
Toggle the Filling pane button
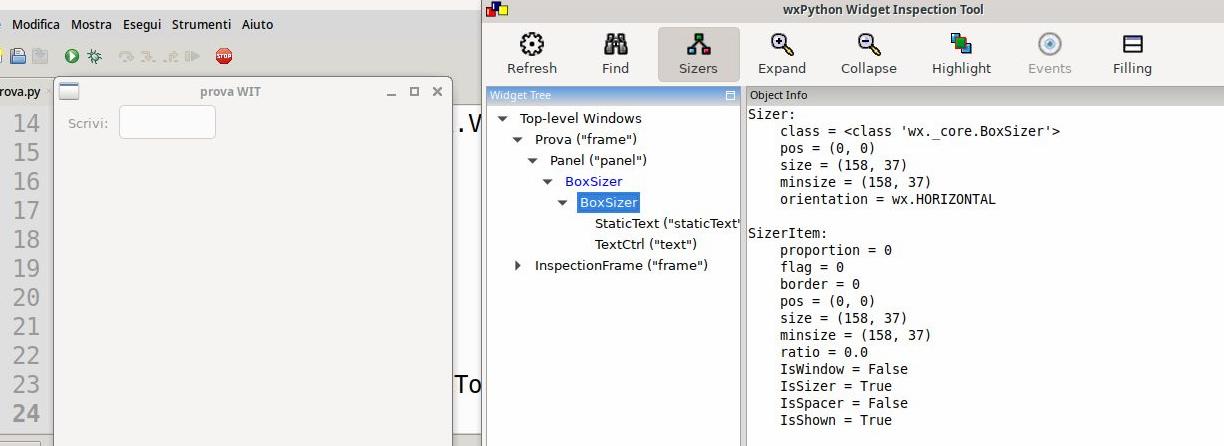pyautogui.click(x=1132, y=54)
